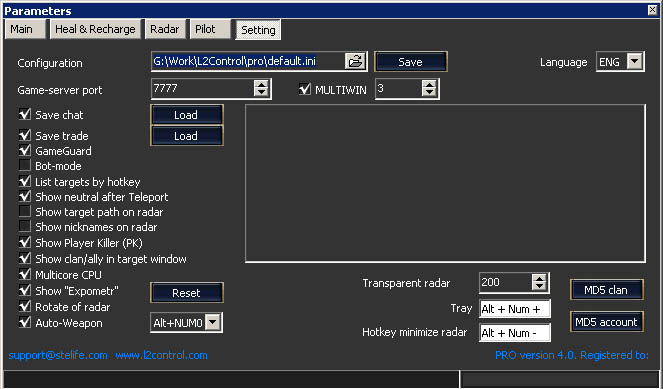Click the large empty log text area
This screenshot has height=389, width=663.
(x=445, y=184)
